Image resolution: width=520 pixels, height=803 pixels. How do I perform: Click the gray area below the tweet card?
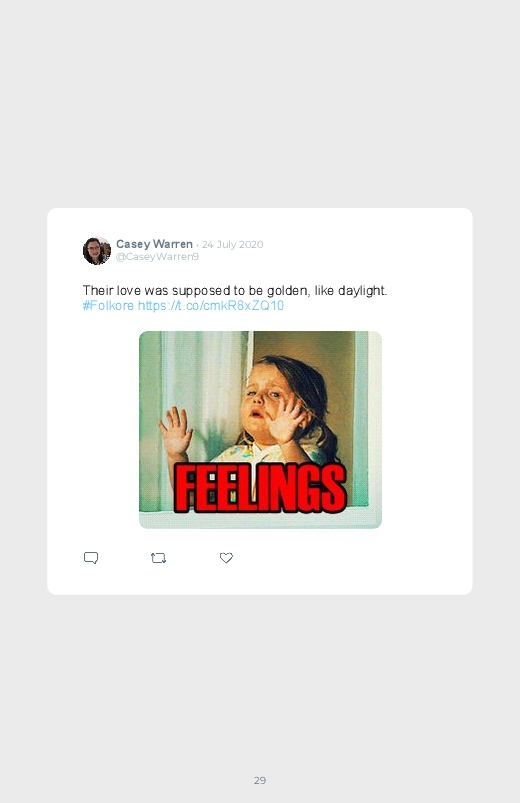(260, 681)
